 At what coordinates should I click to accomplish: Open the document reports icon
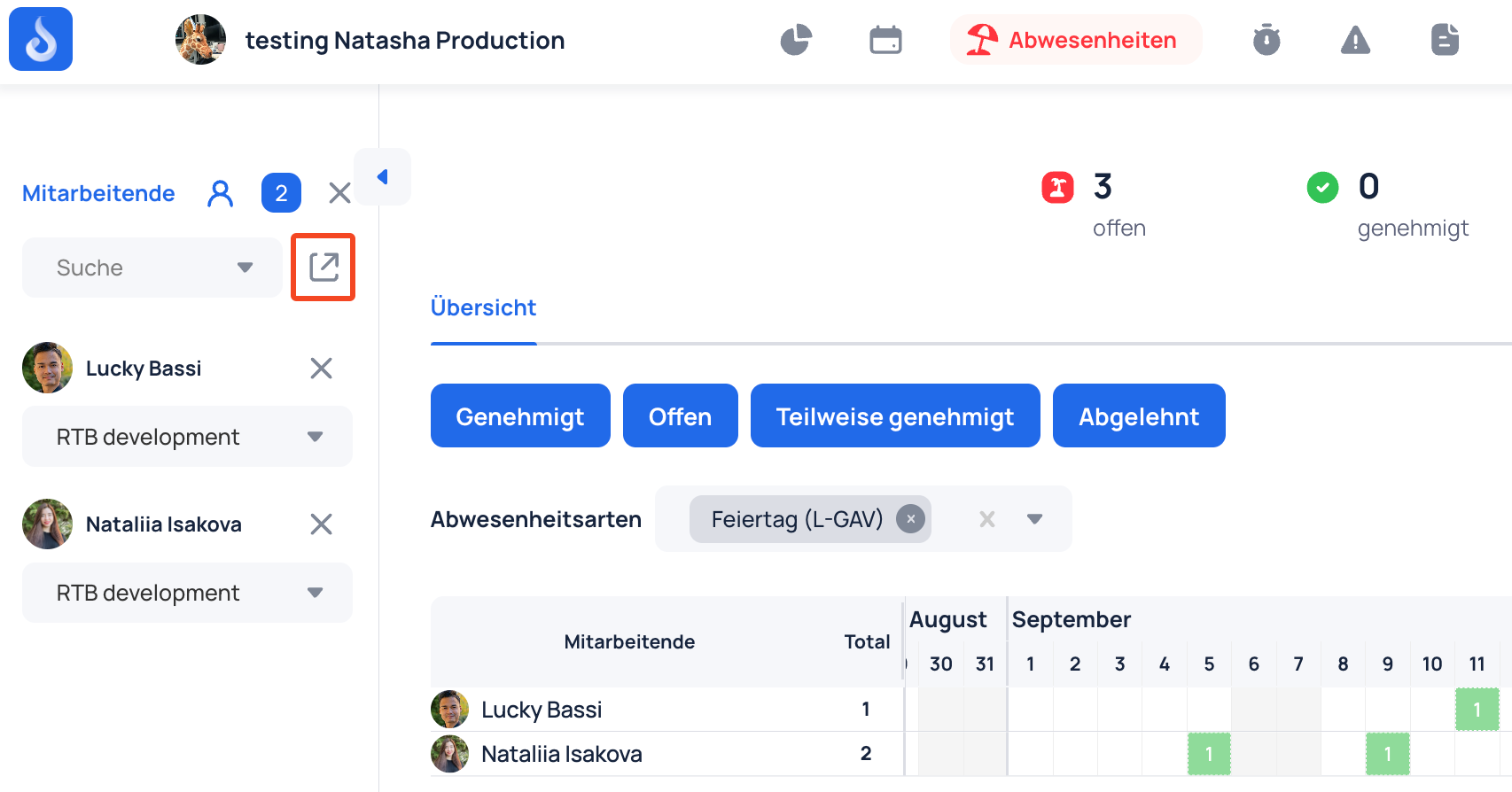point(1445,40)
